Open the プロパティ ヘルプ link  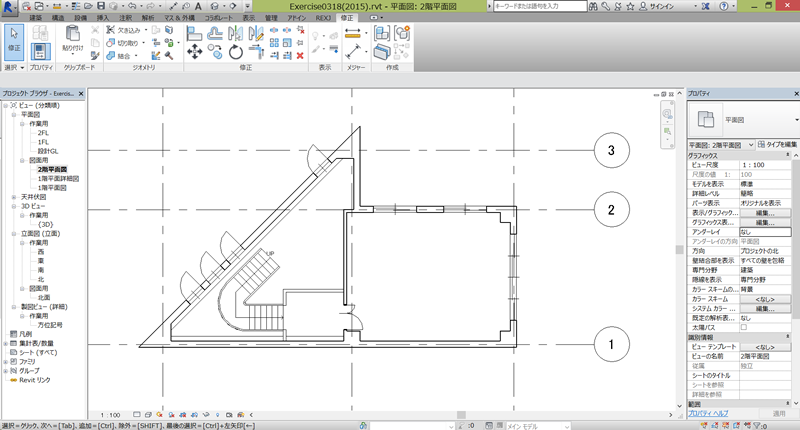pyautogui.click(x=708, y=414)
